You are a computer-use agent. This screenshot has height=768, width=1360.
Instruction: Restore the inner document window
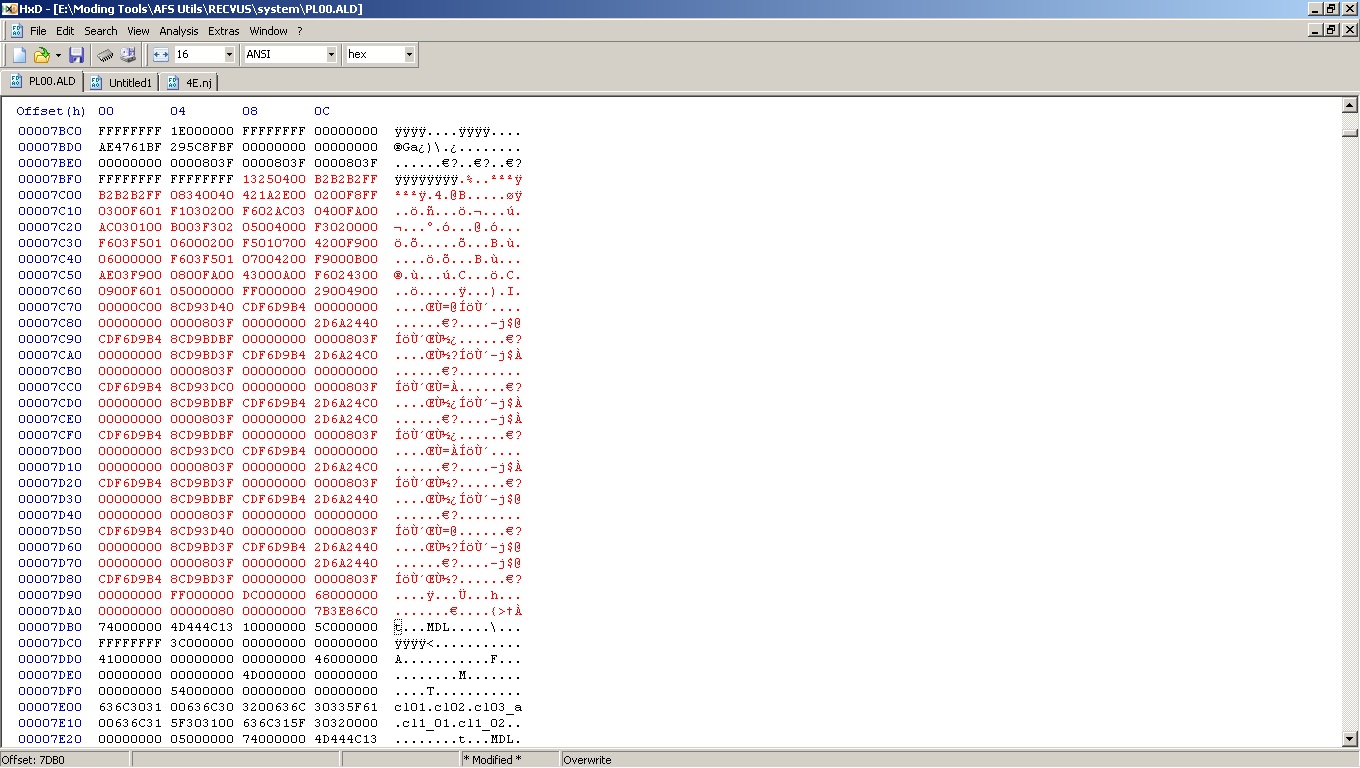pyautogui.click(x=1331, y=30)
